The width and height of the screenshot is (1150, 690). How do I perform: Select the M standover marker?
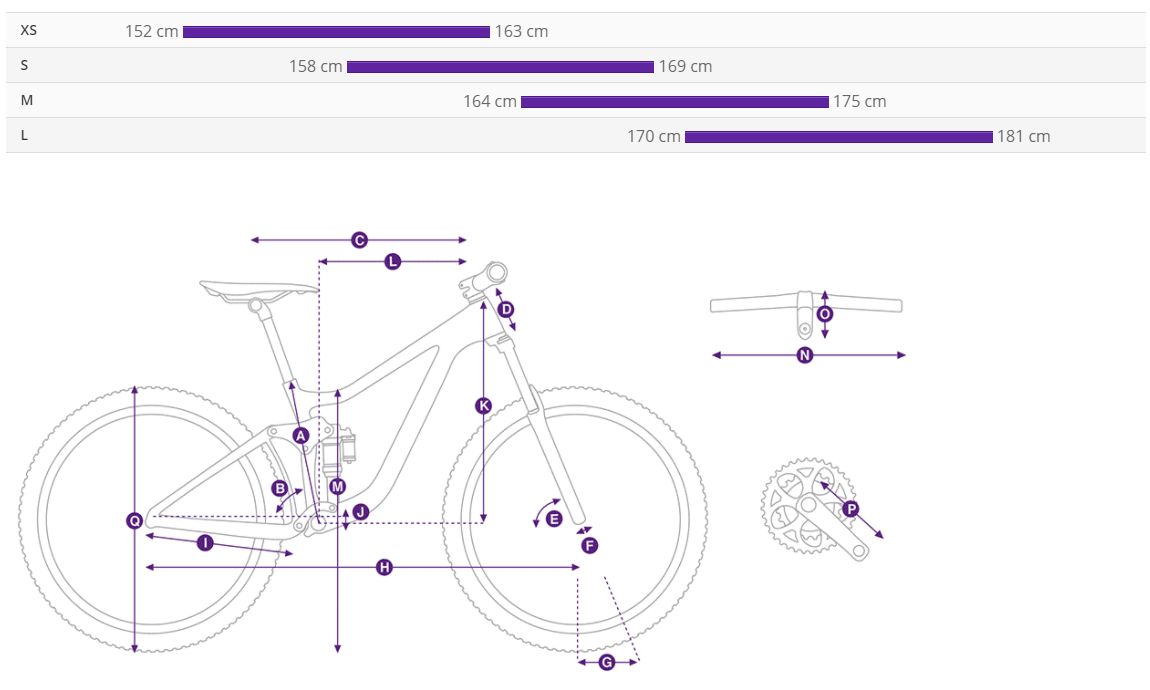[x=337, y=486]
